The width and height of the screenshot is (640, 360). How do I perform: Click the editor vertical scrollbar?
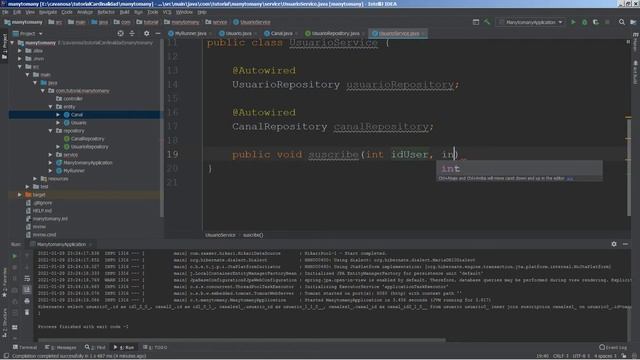629,167
